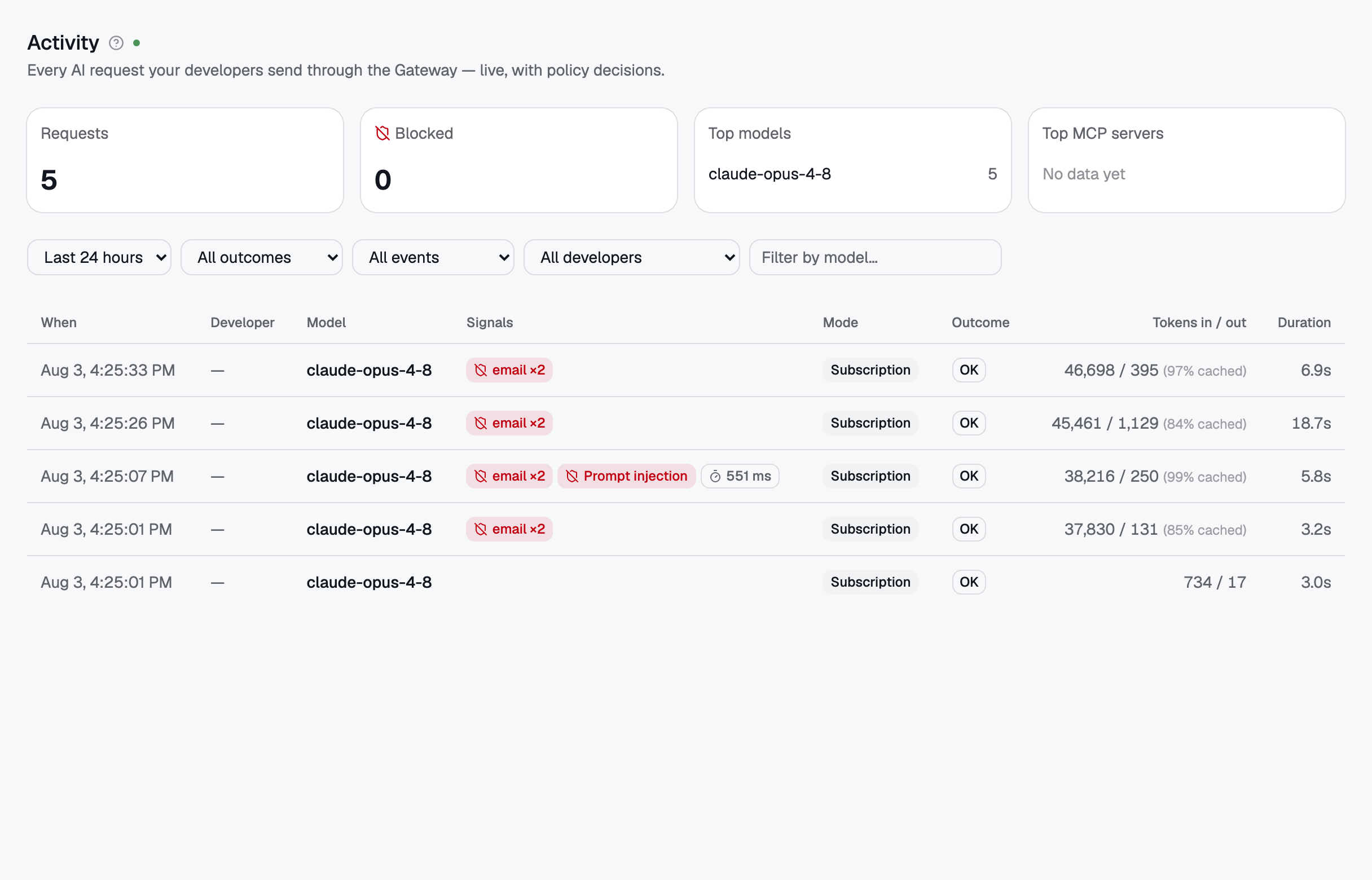Click the 734 / 17 tokens value
1372x880 pixels.
coord(1215,583)
